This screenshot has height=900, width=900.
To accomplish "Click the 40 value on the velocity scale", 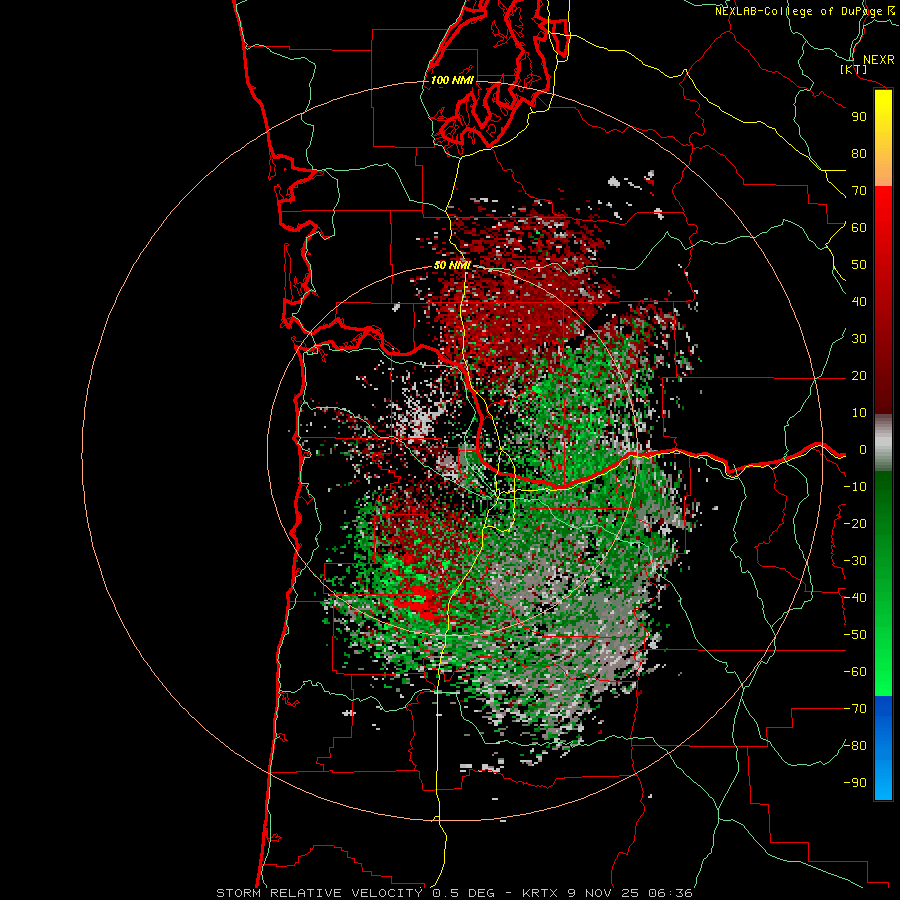I will click(x=859, y=302).
